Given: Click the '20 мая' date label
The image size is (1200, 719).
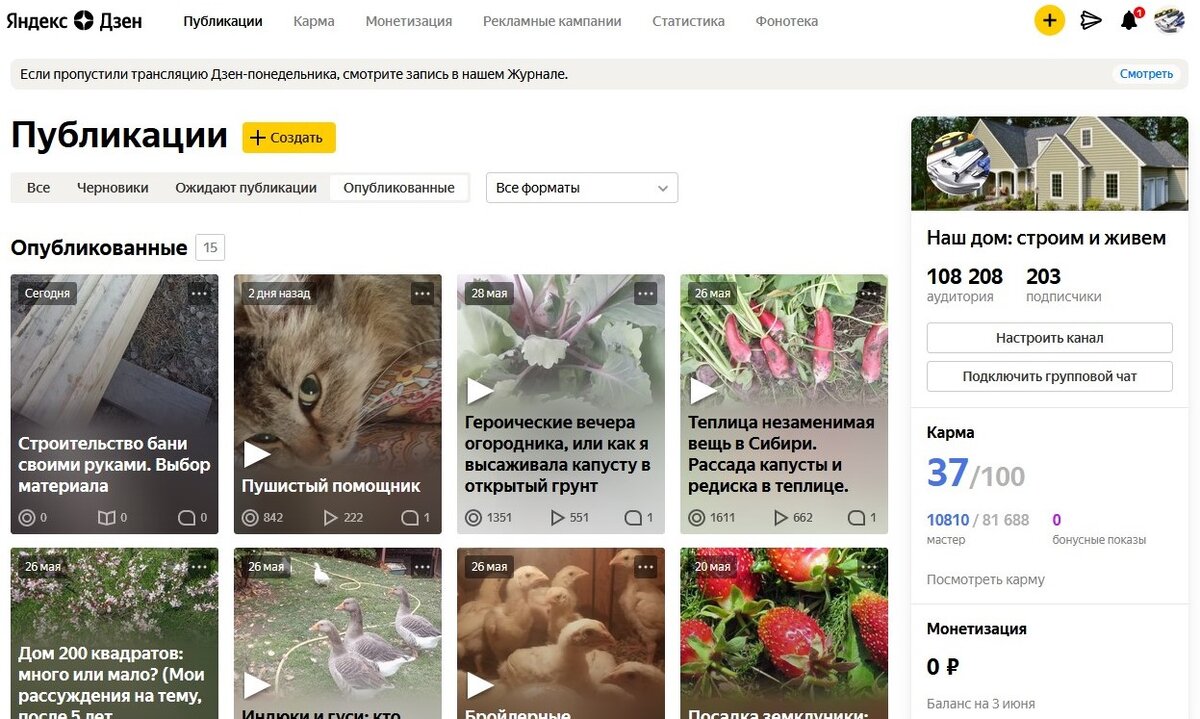Looking at the screenshot, I should 713,566.
